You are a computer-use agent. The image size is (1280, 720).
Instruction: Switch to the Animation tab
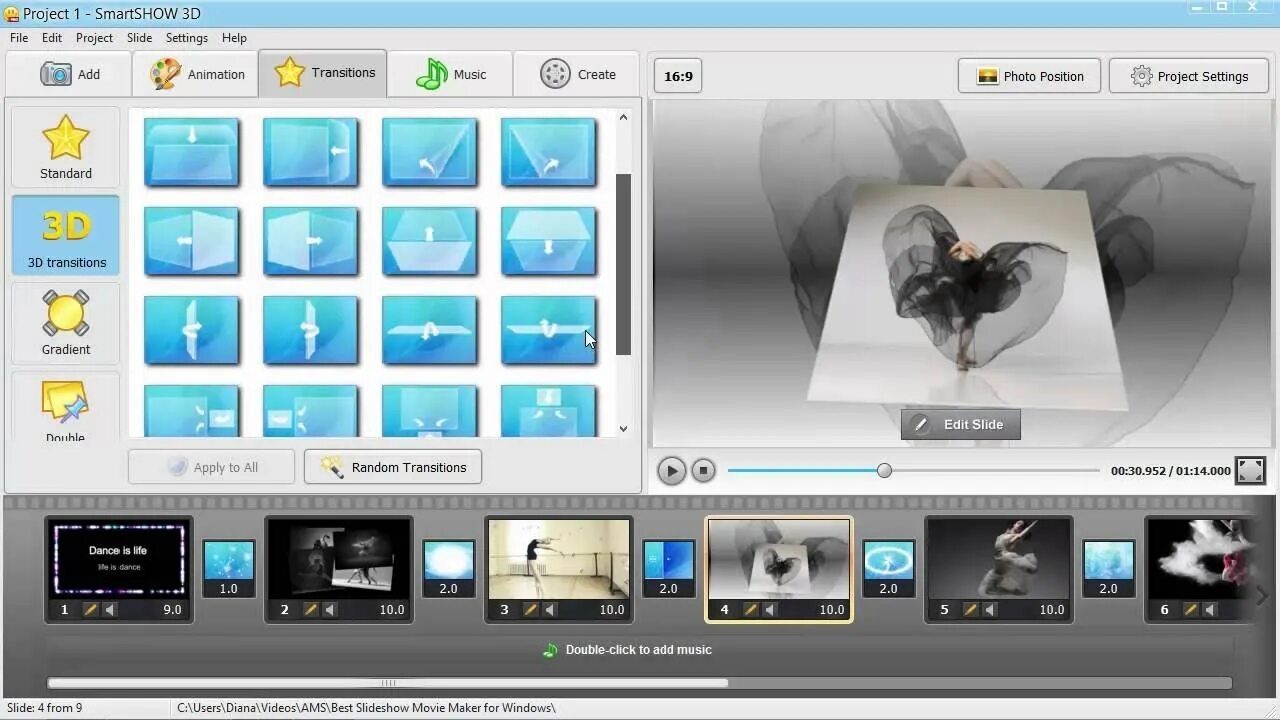(x=196, y=74)
